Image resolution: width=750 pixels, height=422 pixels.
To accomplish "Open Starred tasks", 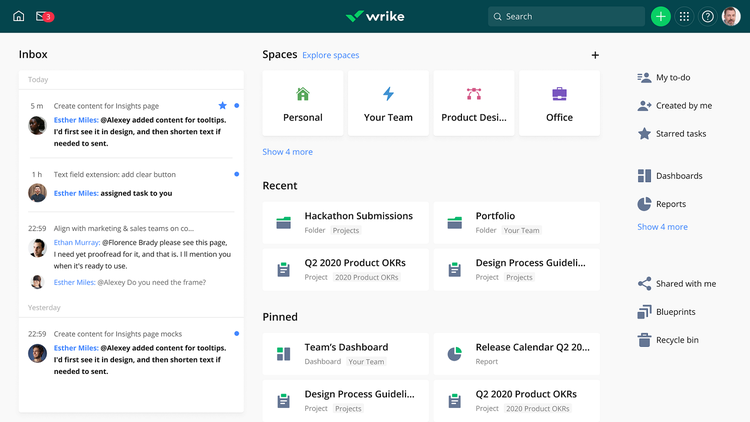I will (672, 134).
